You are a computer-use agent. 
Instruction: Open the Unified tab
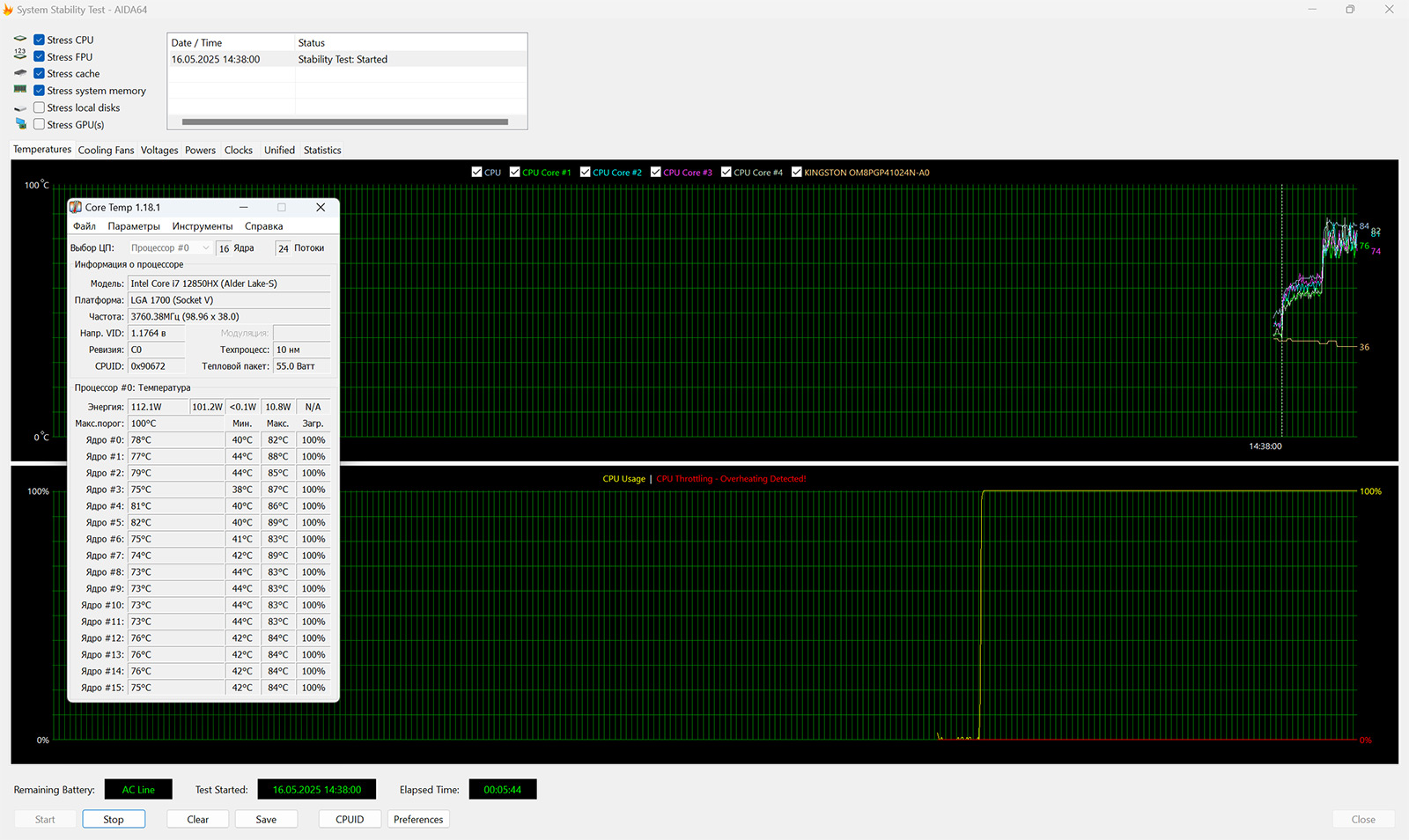coord(279,151)
